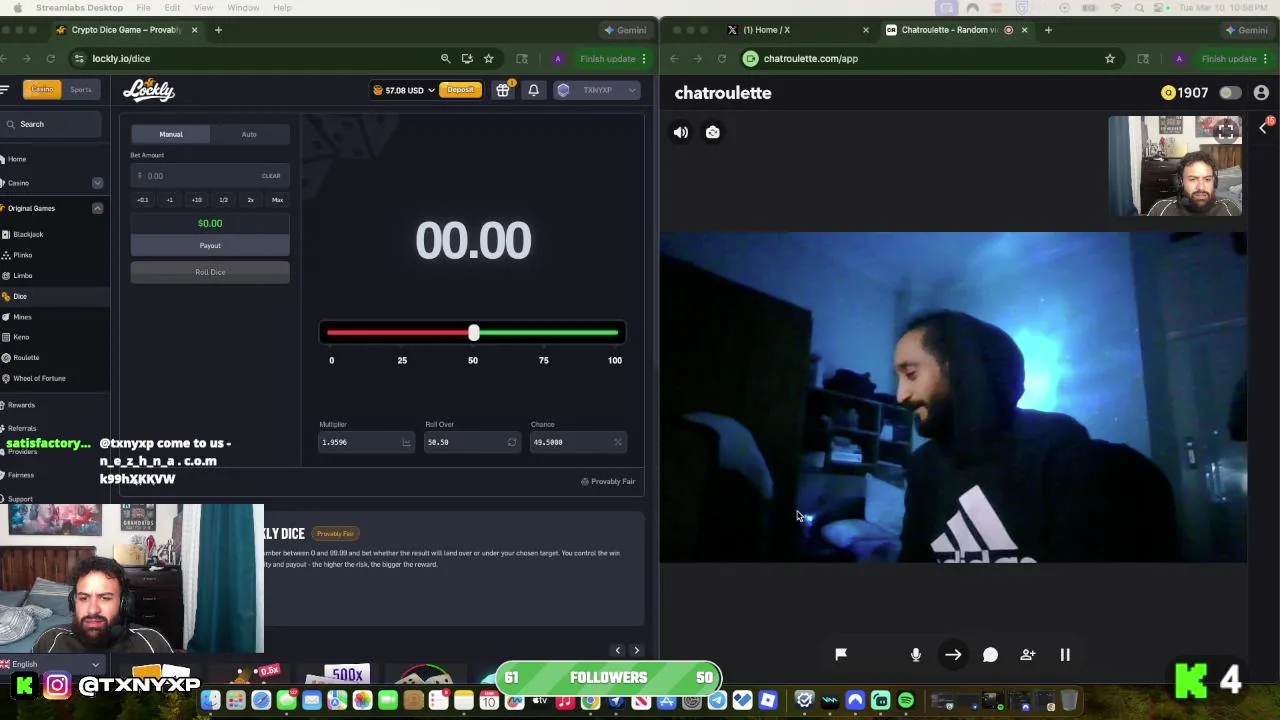Click the green portion of dice slider

pos(548,333)
